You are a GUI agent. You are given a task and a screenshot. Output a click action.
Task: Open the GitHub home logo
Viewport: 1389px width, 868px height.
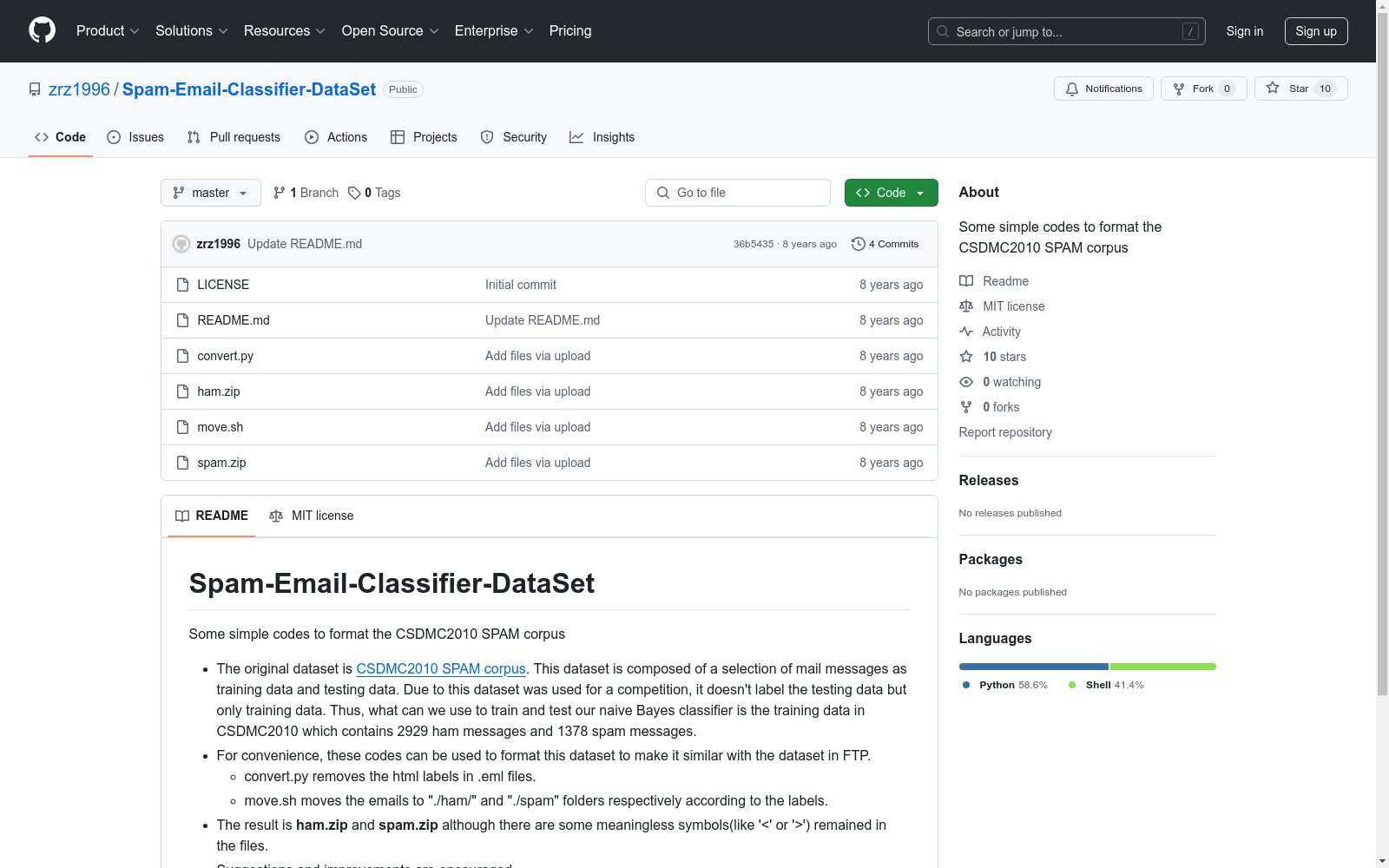point(42,30)
